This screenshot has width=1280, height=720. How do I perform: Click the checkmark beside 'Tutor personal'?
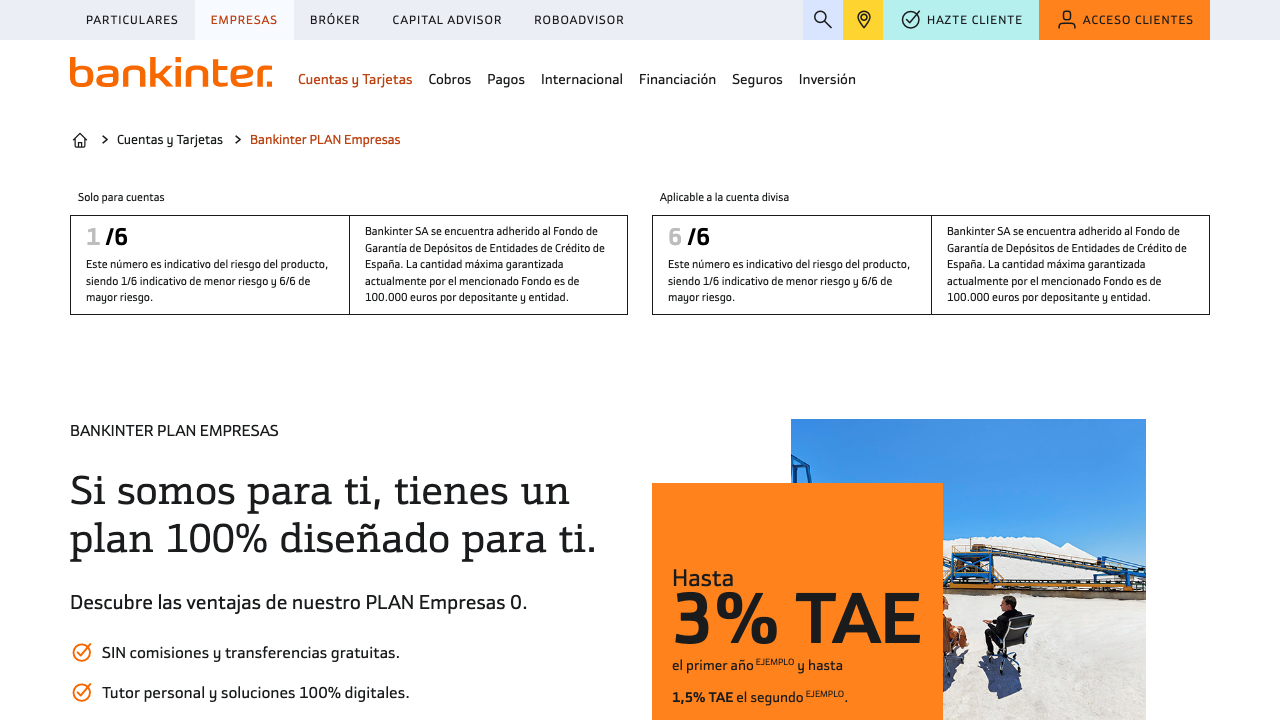[x=82, y=692]
